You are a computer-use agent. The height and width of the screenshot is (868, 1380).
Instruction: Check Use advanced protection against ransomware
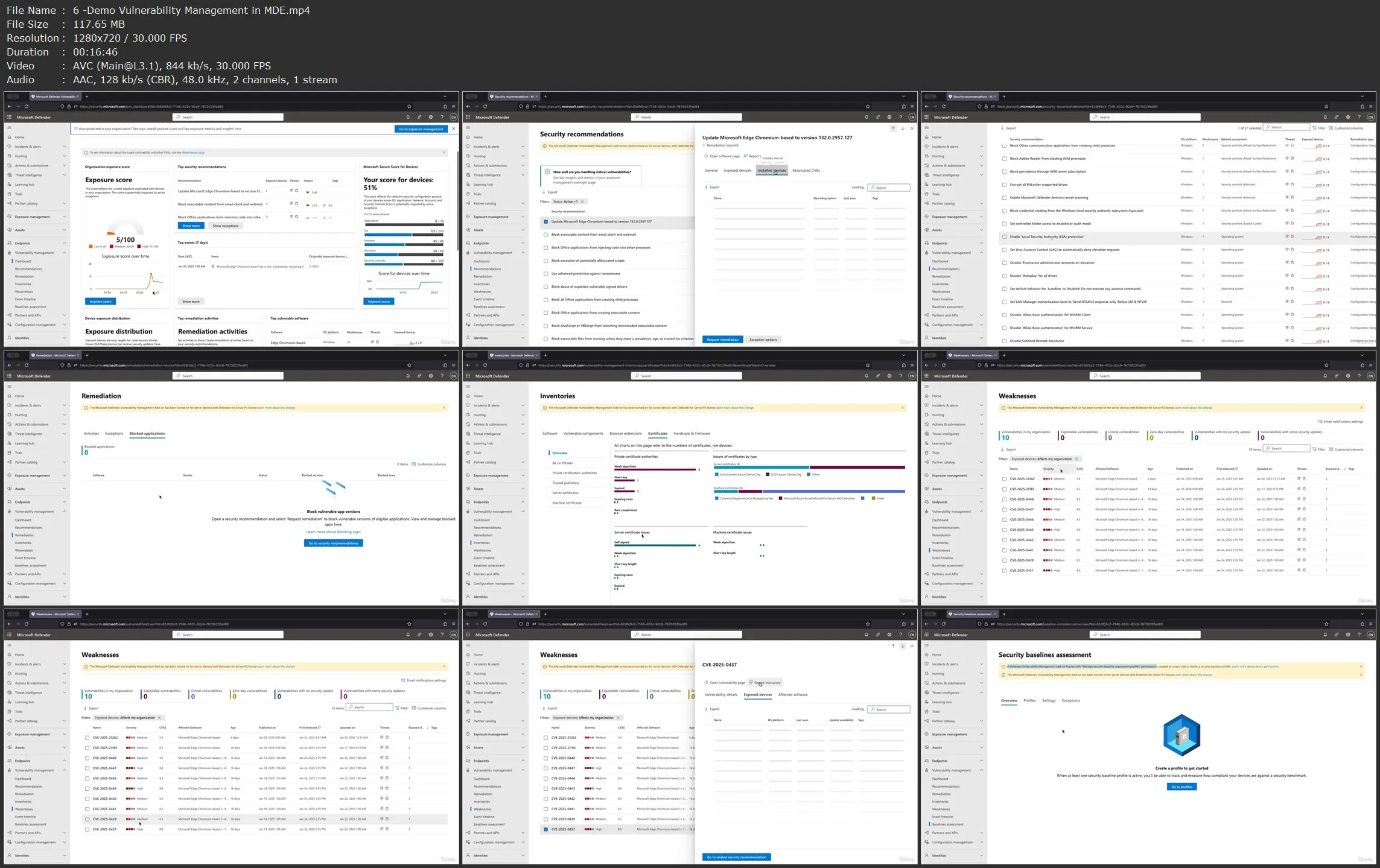pyautogui.click(x=545, y=274)
